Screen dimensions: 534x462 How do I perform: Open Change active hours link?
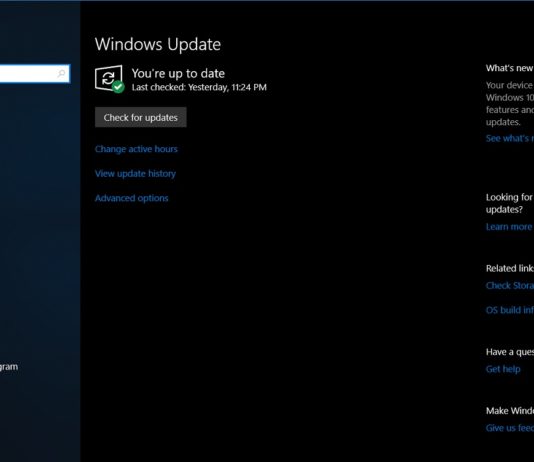[x=136, y=149]
